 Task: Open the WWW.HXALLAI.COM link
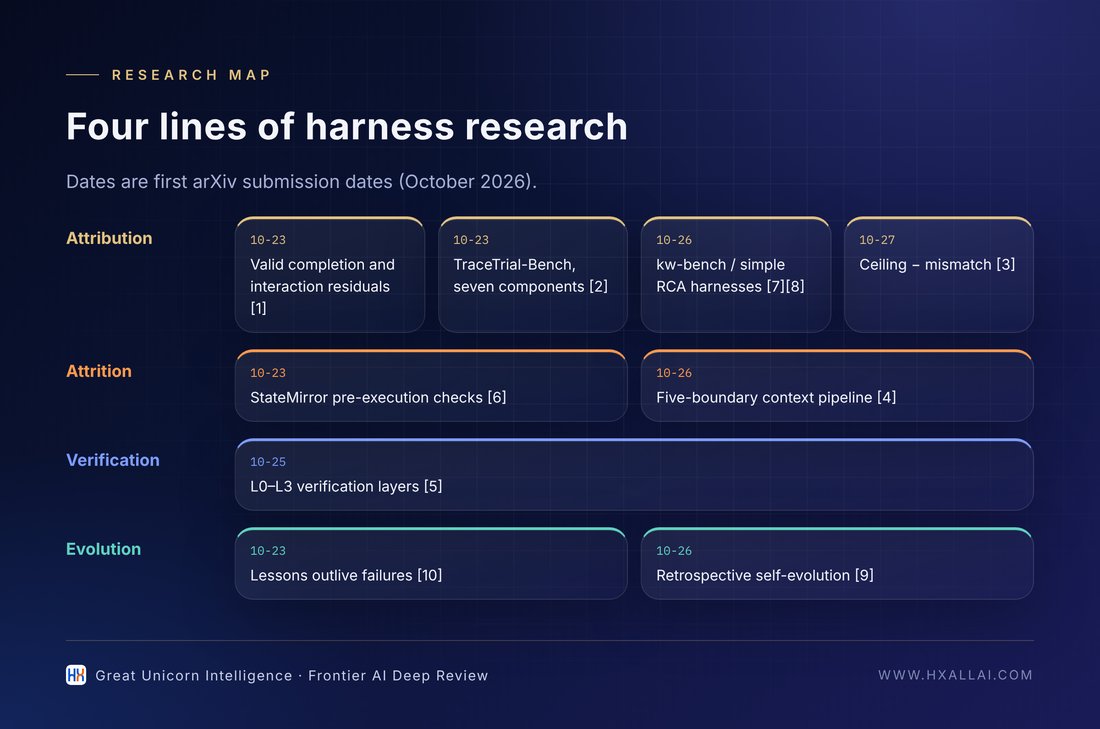[x=955, y=675]
